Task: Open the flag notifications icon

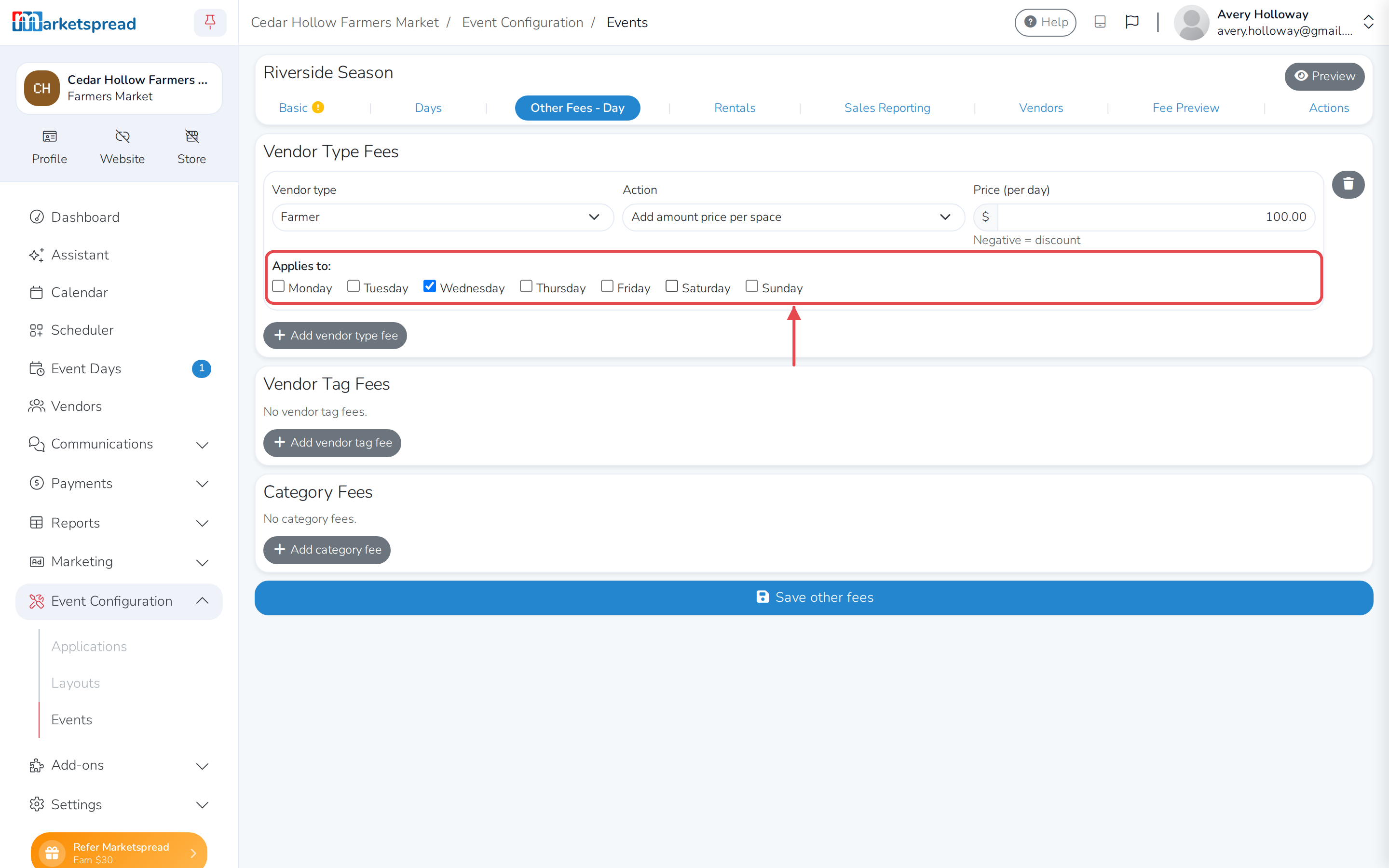Action: tap(1132, 22)
